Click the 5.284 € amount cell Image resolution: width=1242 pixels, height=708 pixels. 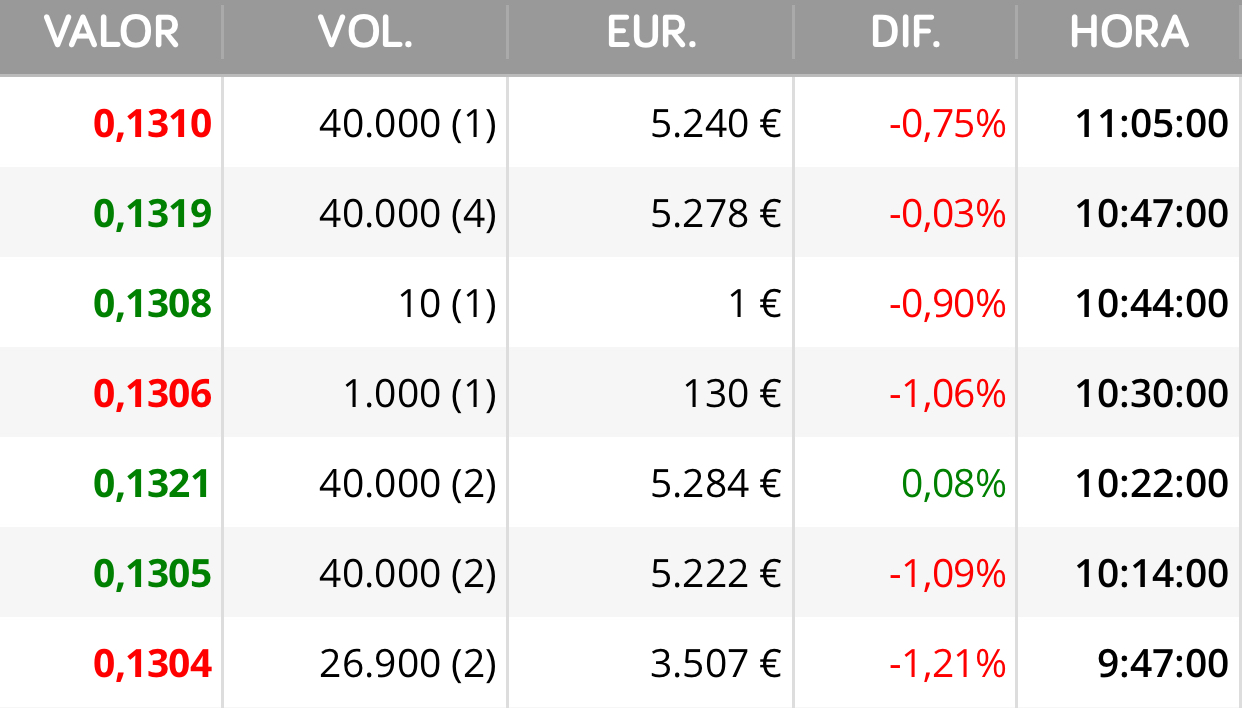tap(716, 484)
